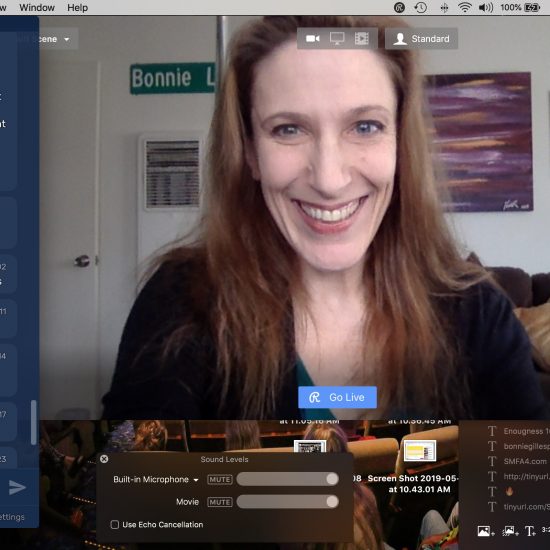
Task: Click the add image overlay icon
Action: click(x=485, y=531)
